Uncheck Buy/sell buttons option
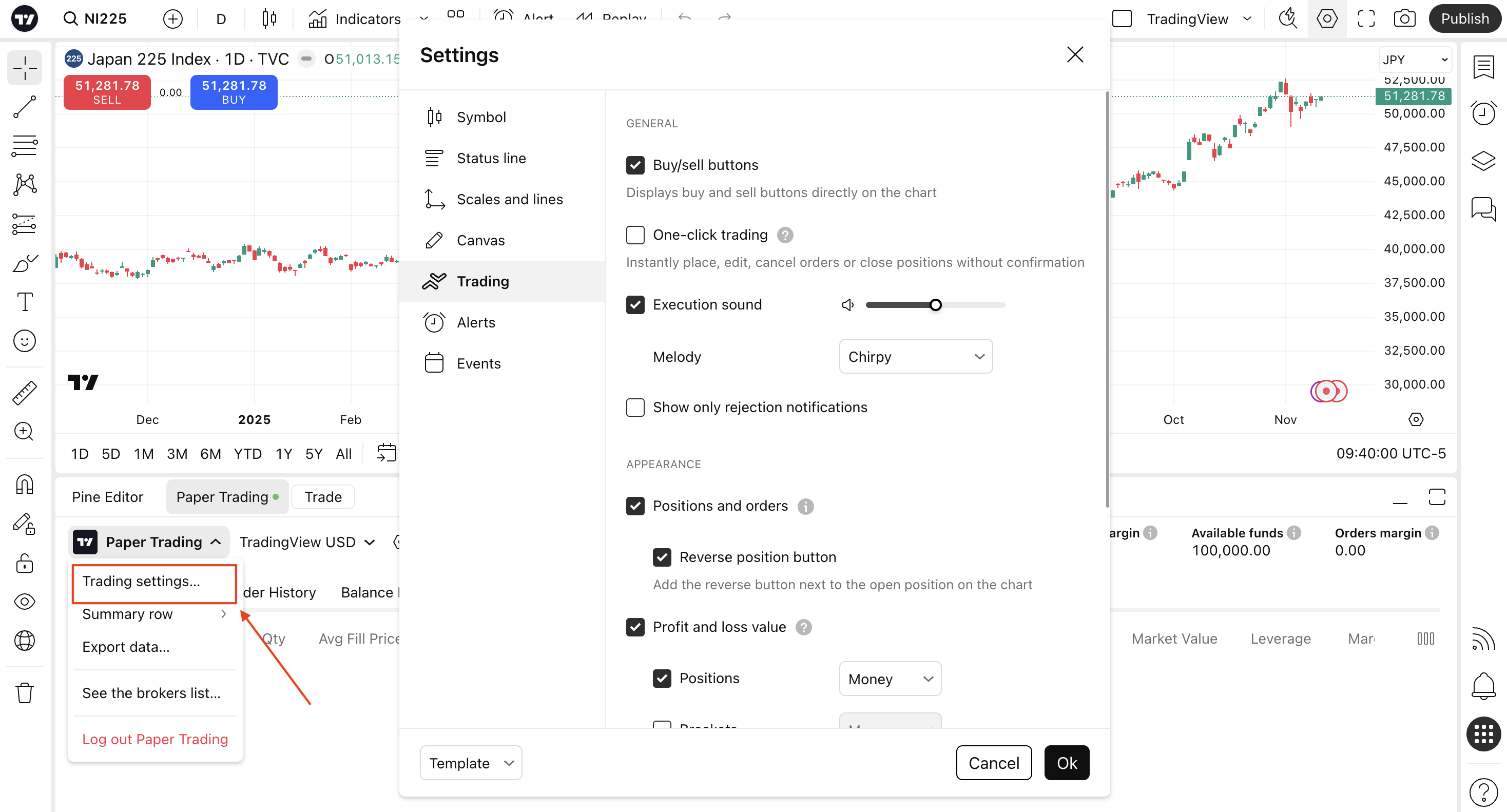The image size is (1507, 812). 635,165
